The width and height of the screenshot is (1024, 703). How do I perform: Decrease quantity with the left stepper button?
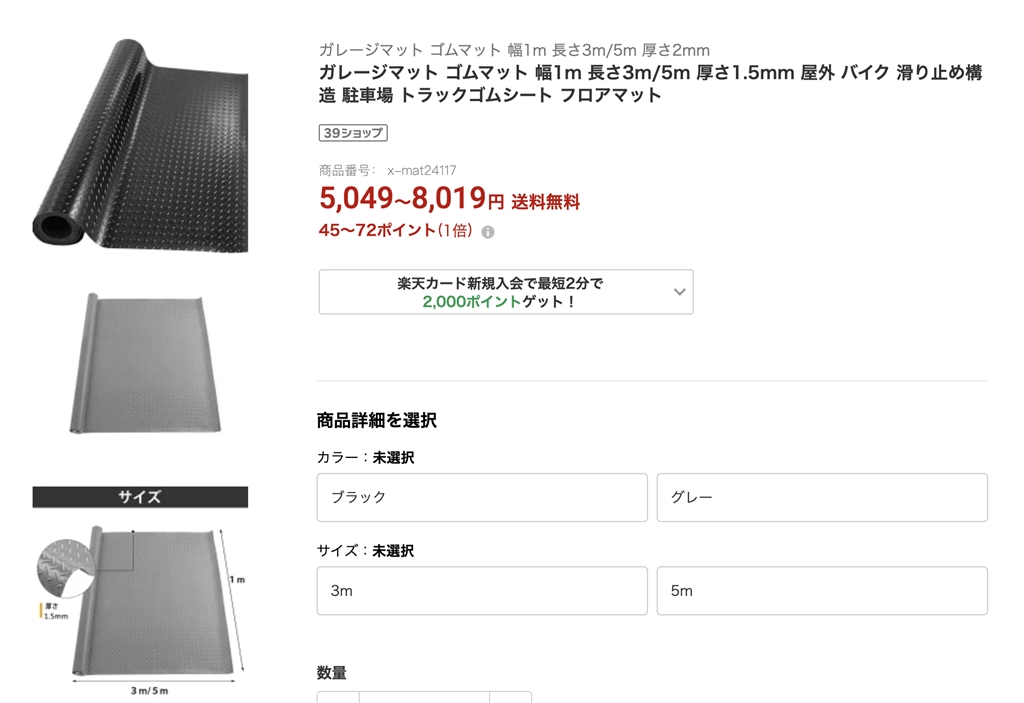tap(338, 698)
